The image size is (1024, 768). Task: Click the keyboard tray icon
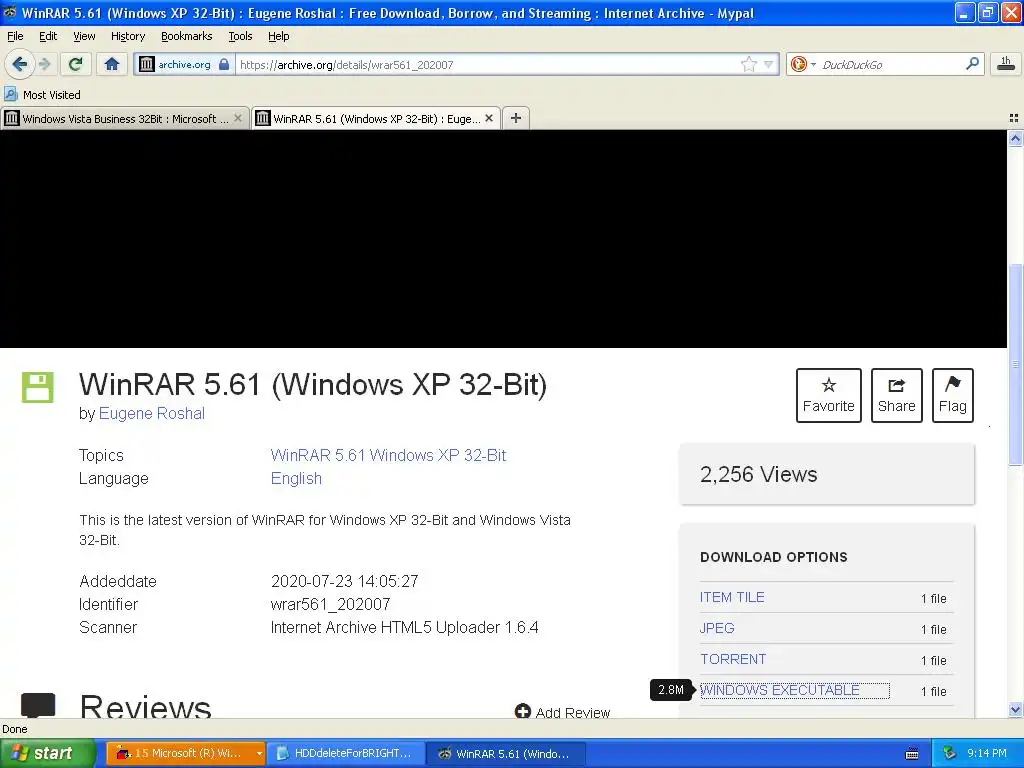pos(912,754)
